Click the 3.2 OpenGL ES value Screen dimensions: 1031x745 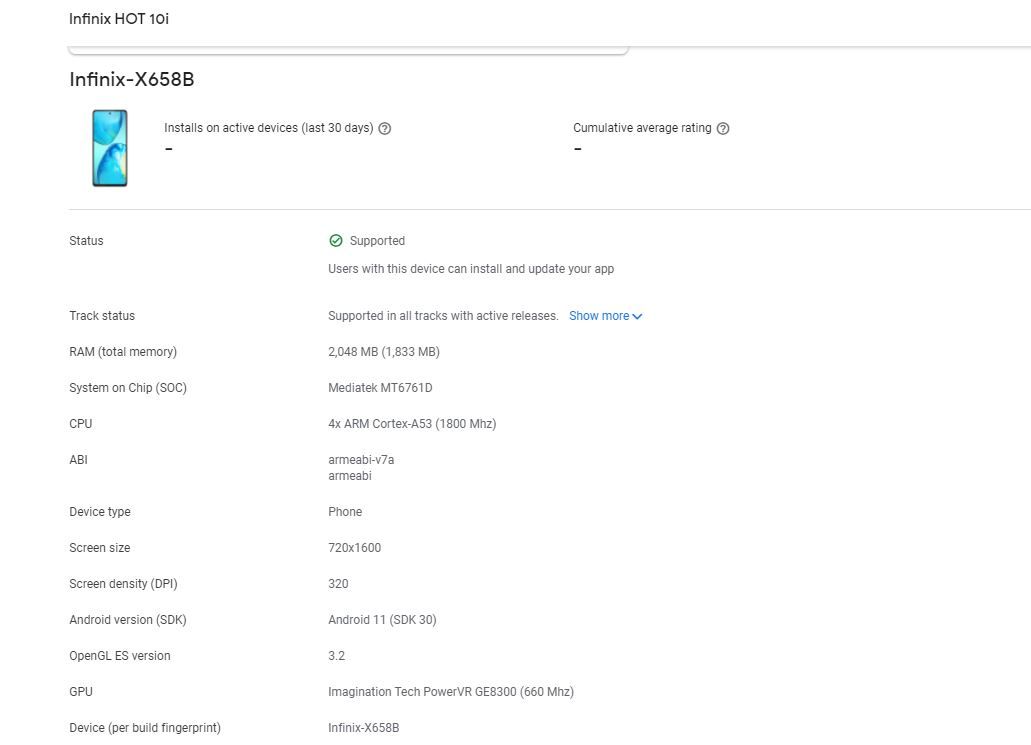[x=337, y=656]
